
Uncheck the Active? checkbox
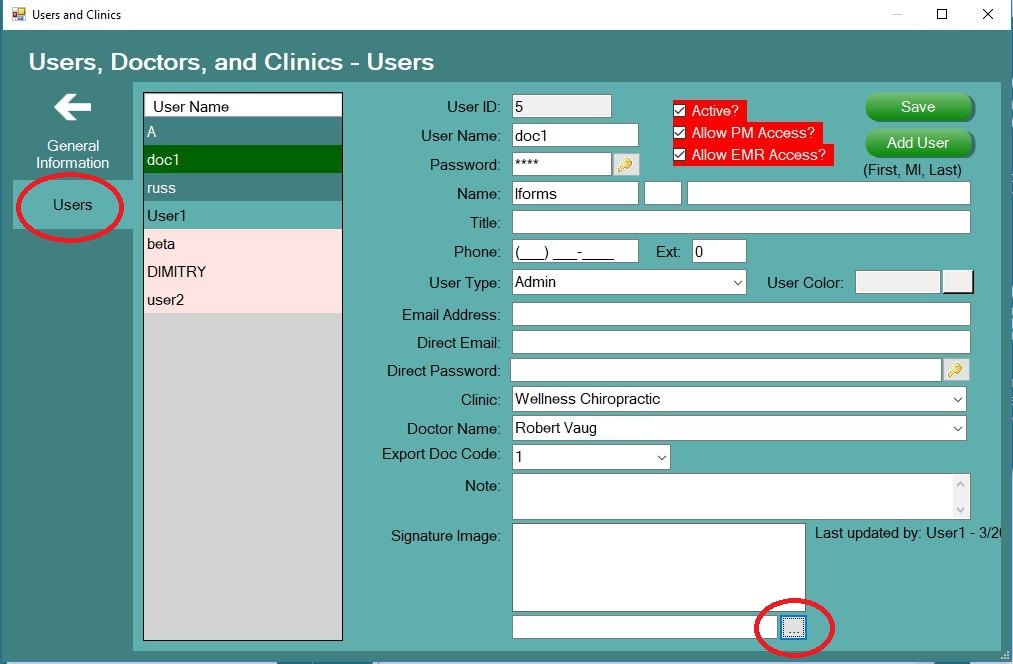point(681,111)
